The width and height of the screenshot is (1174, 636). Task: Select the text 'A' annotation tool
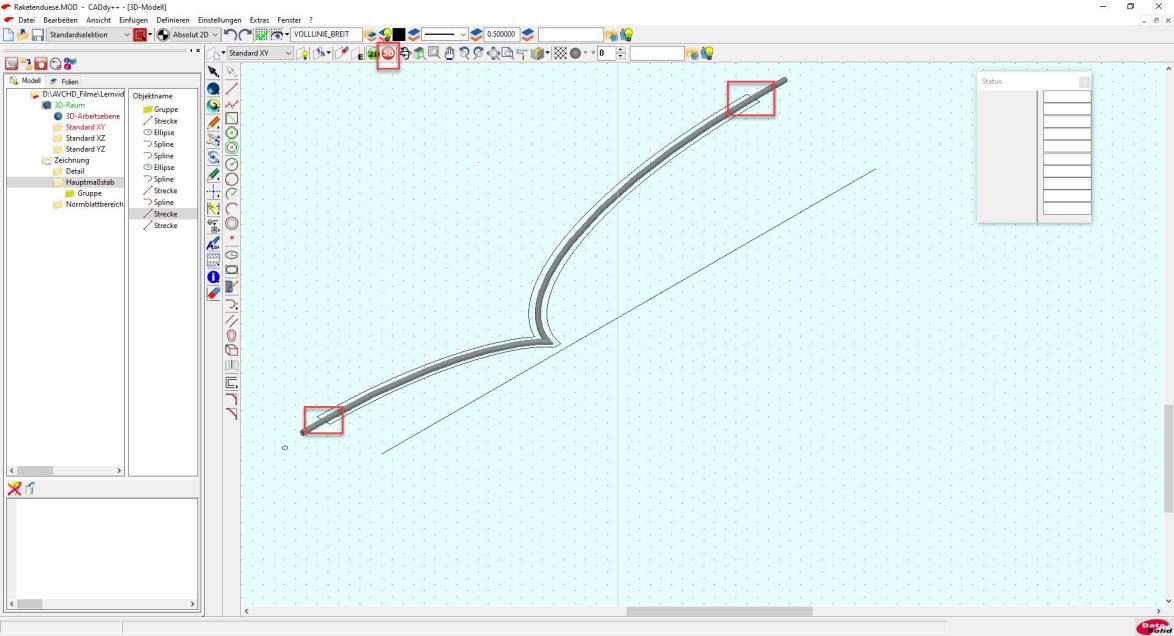click(x=213, y=243)
